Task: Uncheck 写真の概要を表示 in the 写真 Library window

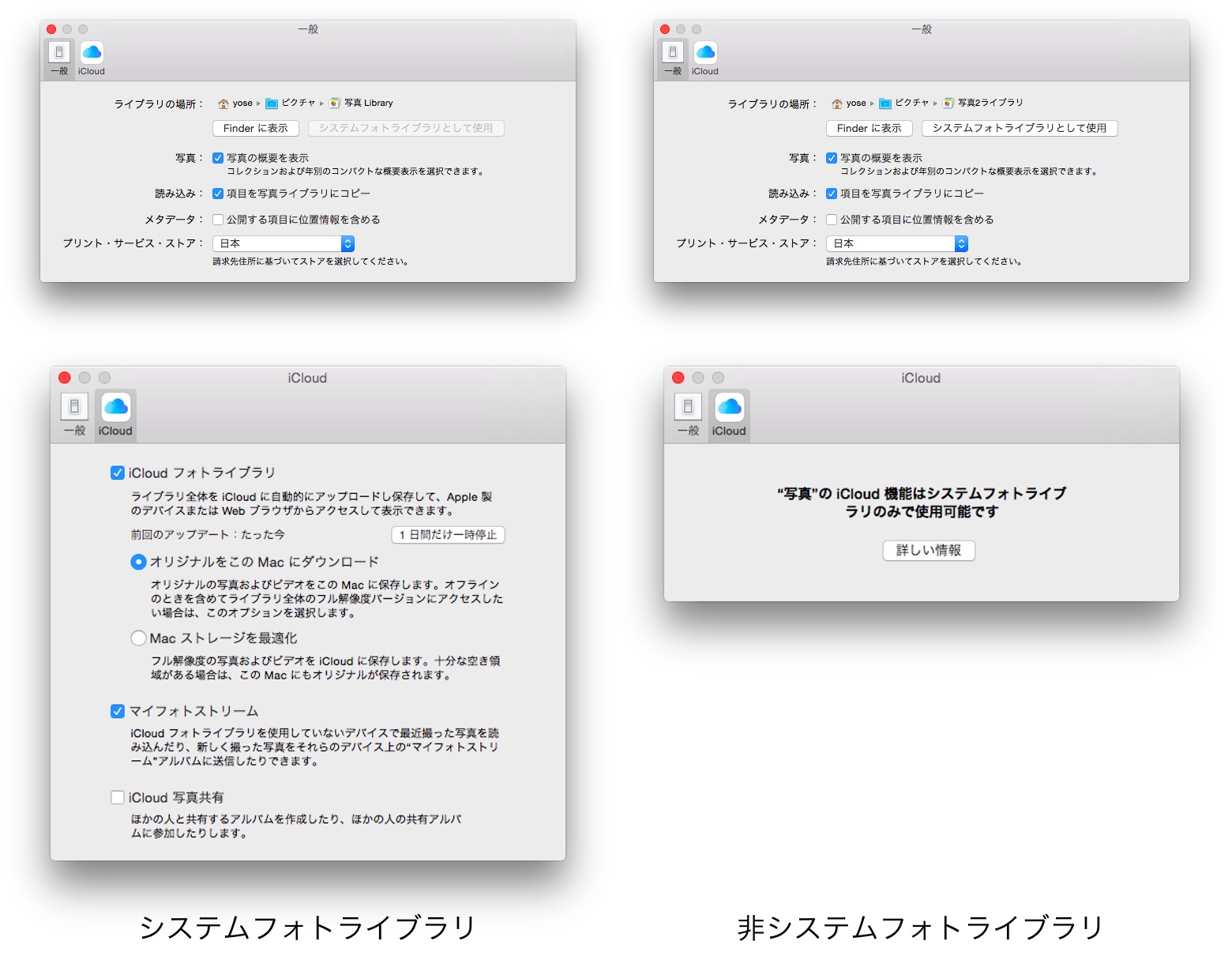Action: pyautogui.click(x=218, y=158)
